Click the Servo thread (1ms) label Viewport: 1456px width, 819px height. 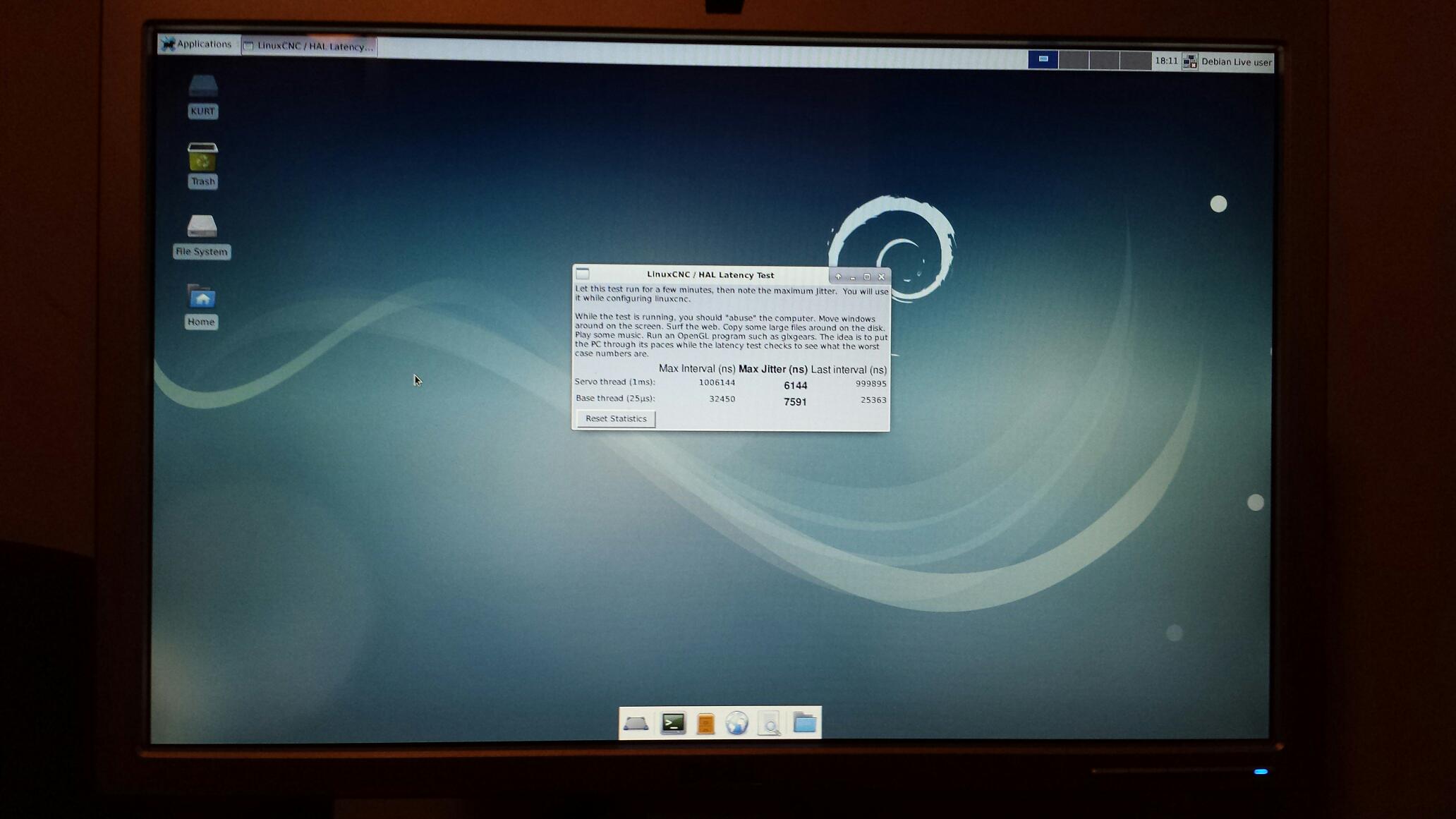tap(614, 382)
